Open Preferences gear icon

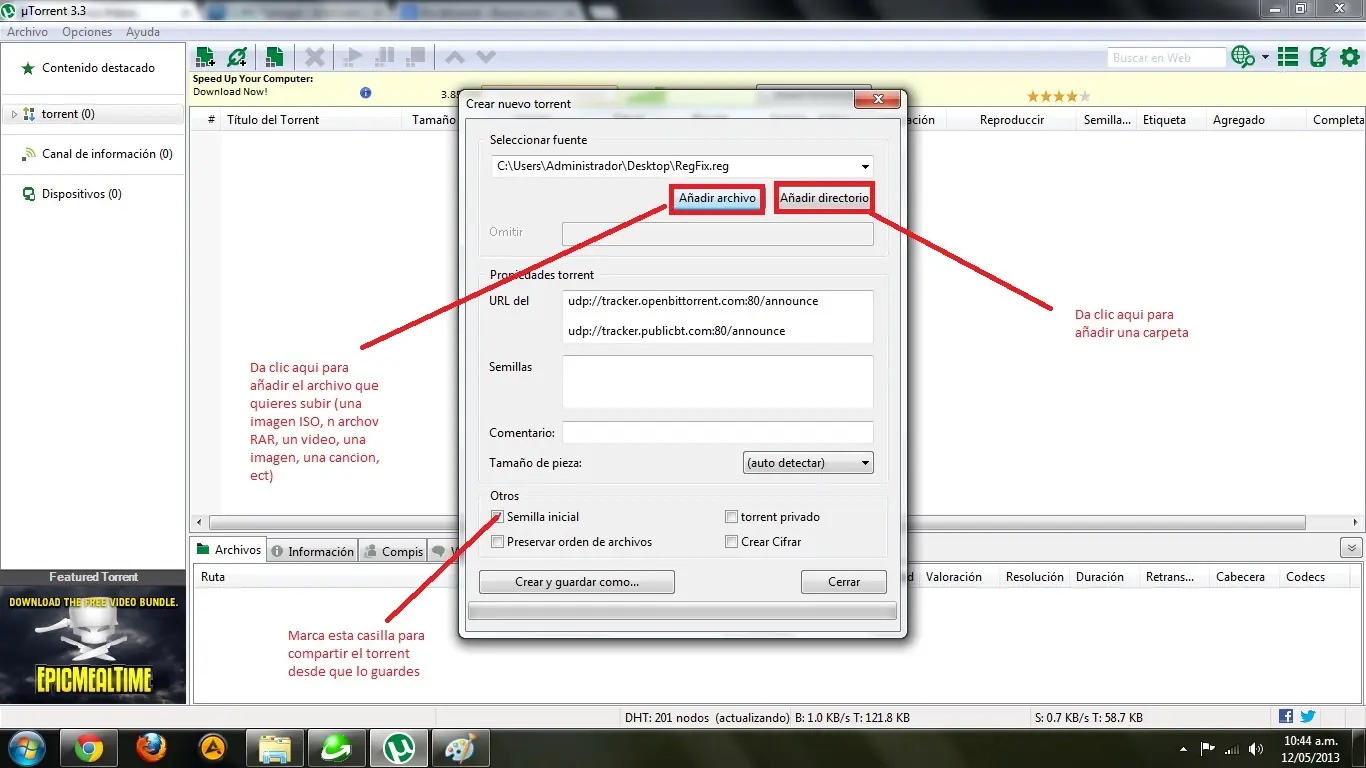coord(1349,57)
